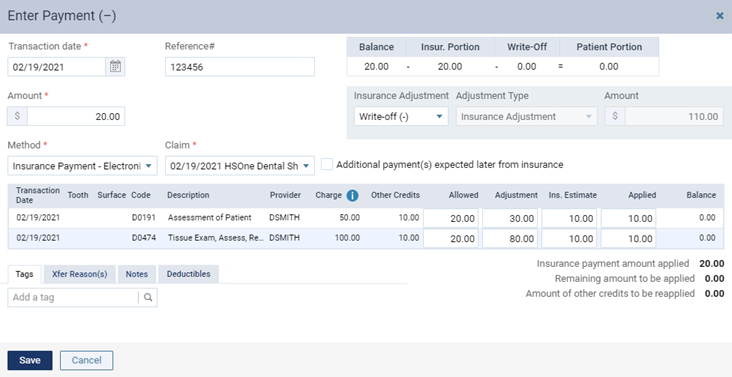Switch to the Xfer Reason(s) tab
The height and width of the screenshot is (377, 732).
point(80,274)
